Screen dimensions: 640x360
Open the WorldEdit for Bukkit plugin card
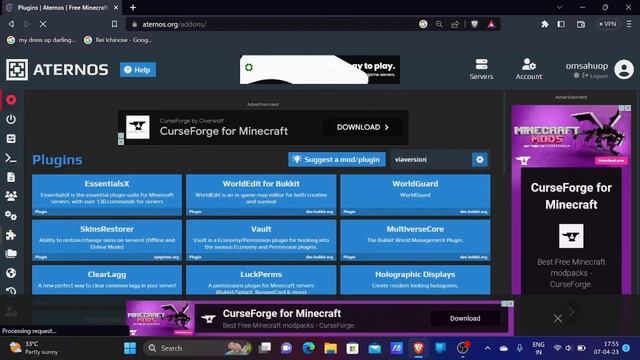(261, 195)
